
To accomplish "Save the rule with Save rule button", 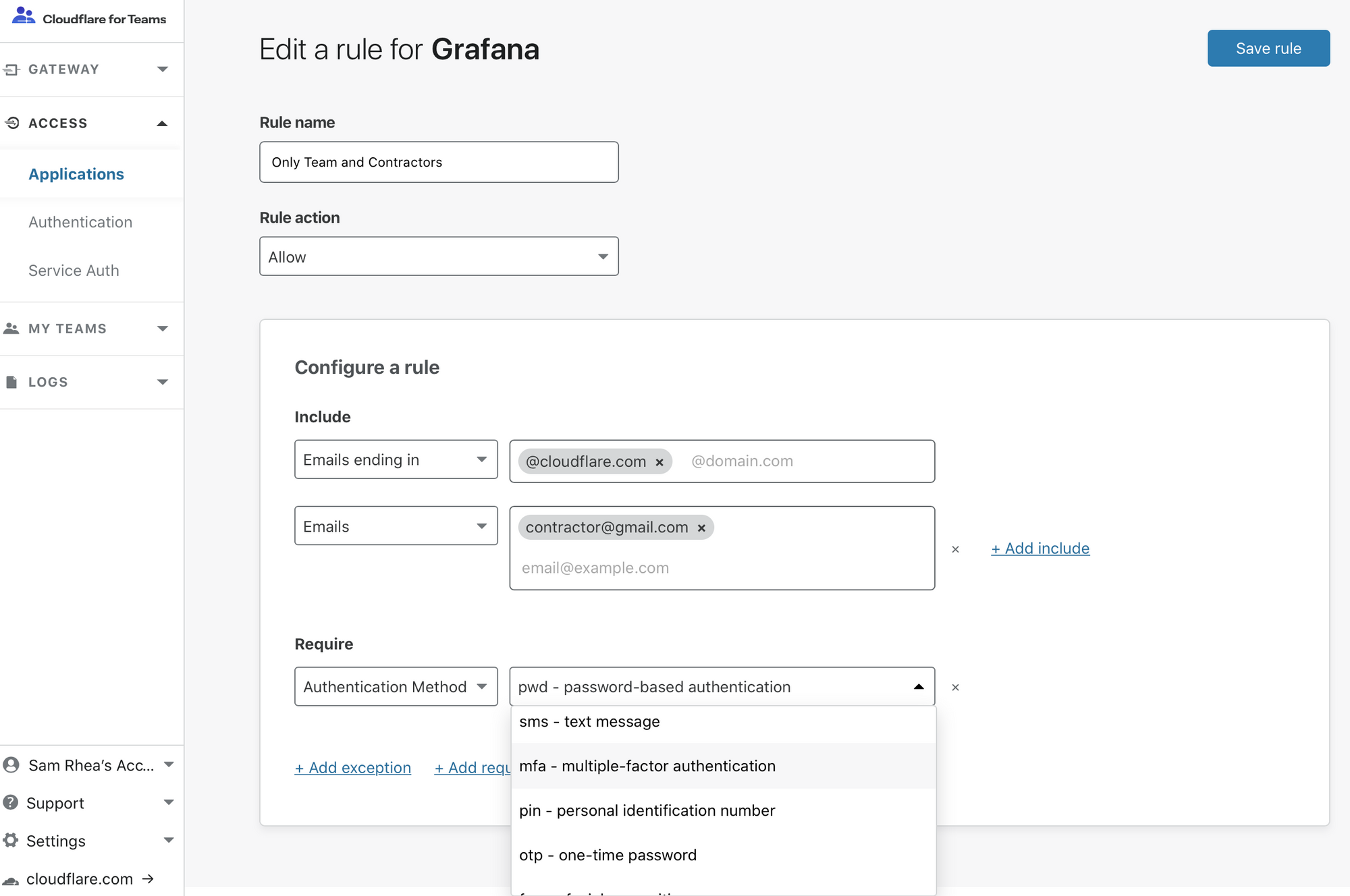I will pos(1268,48).
